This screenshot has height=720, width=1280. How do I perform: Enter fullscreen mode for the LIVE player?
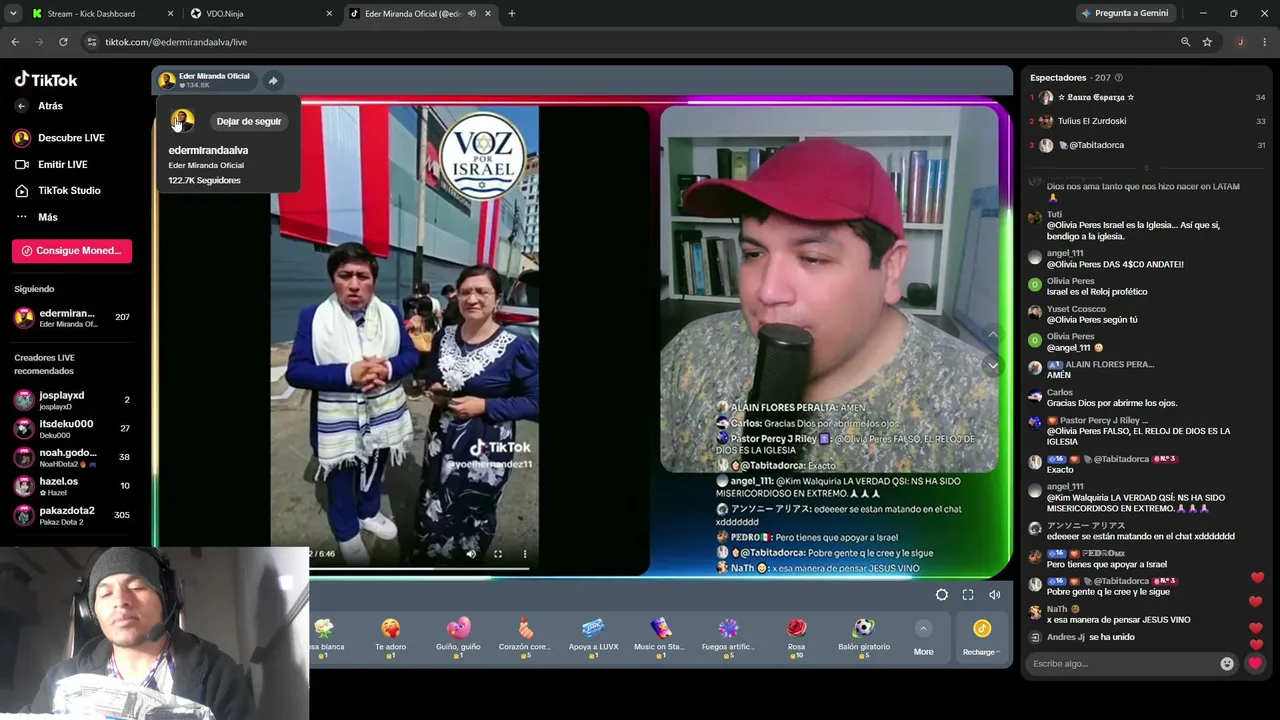tap(968, 595)
